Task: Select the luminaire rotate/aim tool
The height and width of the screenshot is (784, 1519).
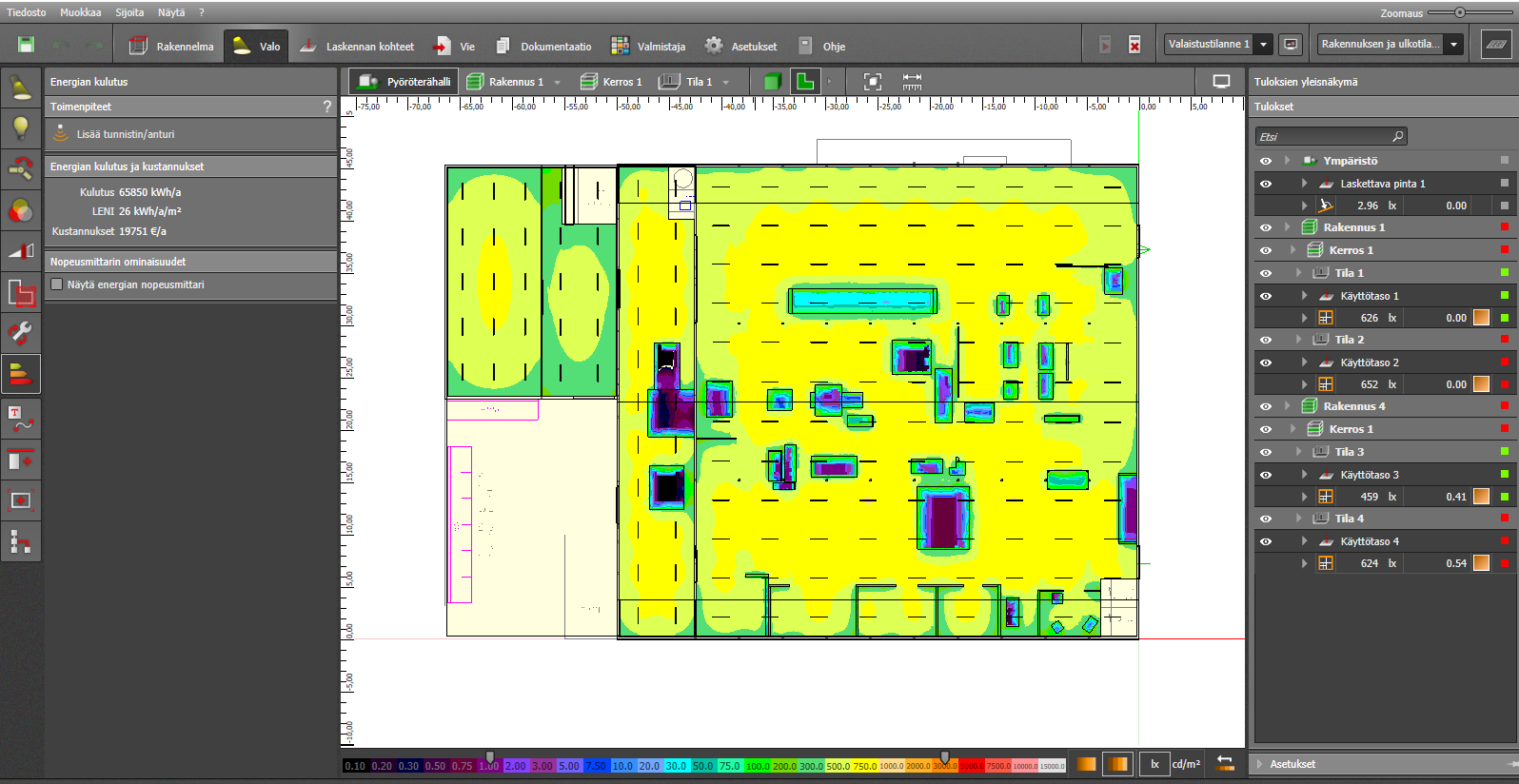Action: pos(21,169)
